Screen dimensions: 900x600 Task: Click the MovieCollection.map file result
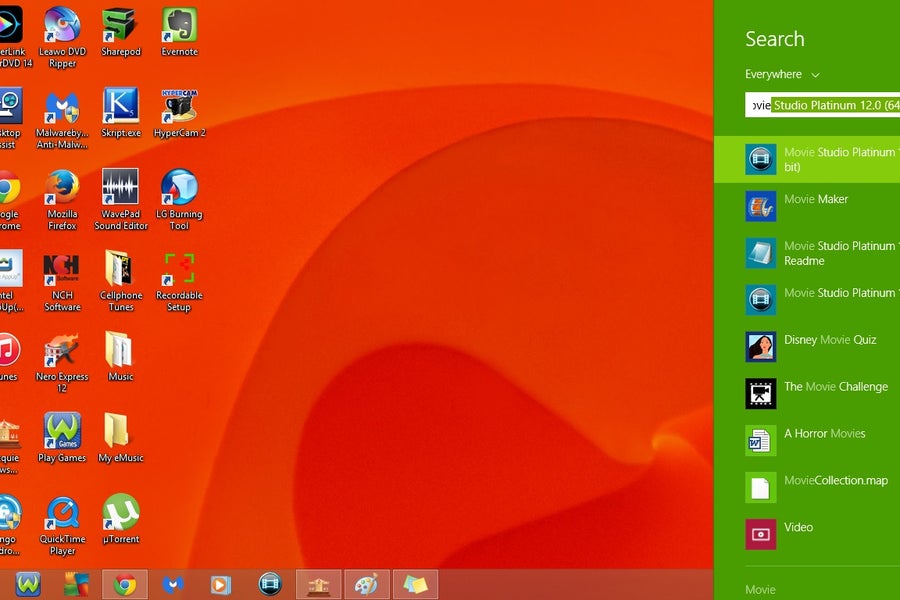(x=807, y=487)
